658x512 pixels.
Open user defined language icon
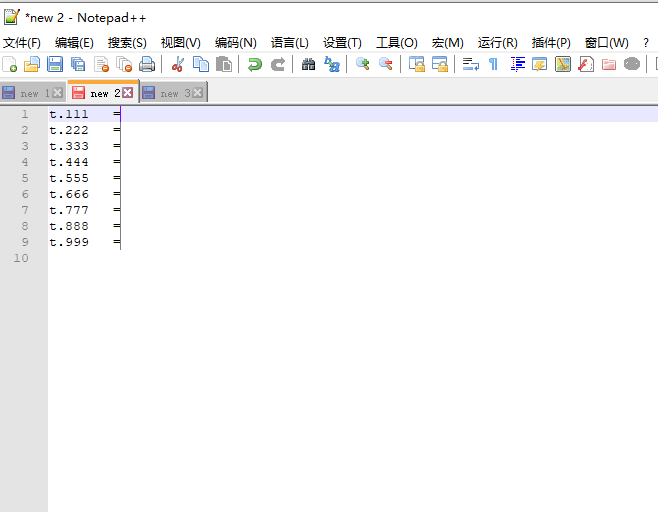tap(540, 64)
